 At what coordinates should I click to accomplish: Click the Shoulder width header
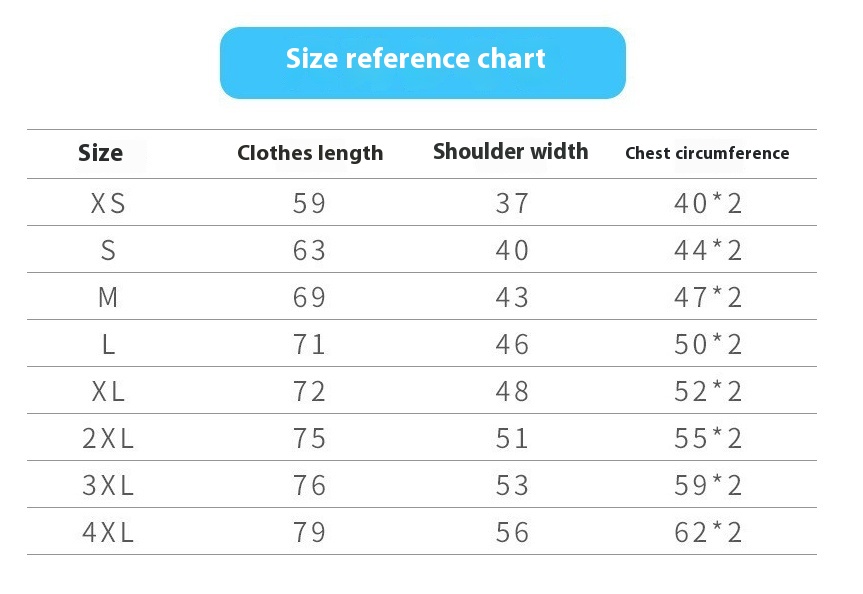pos(511,151)
